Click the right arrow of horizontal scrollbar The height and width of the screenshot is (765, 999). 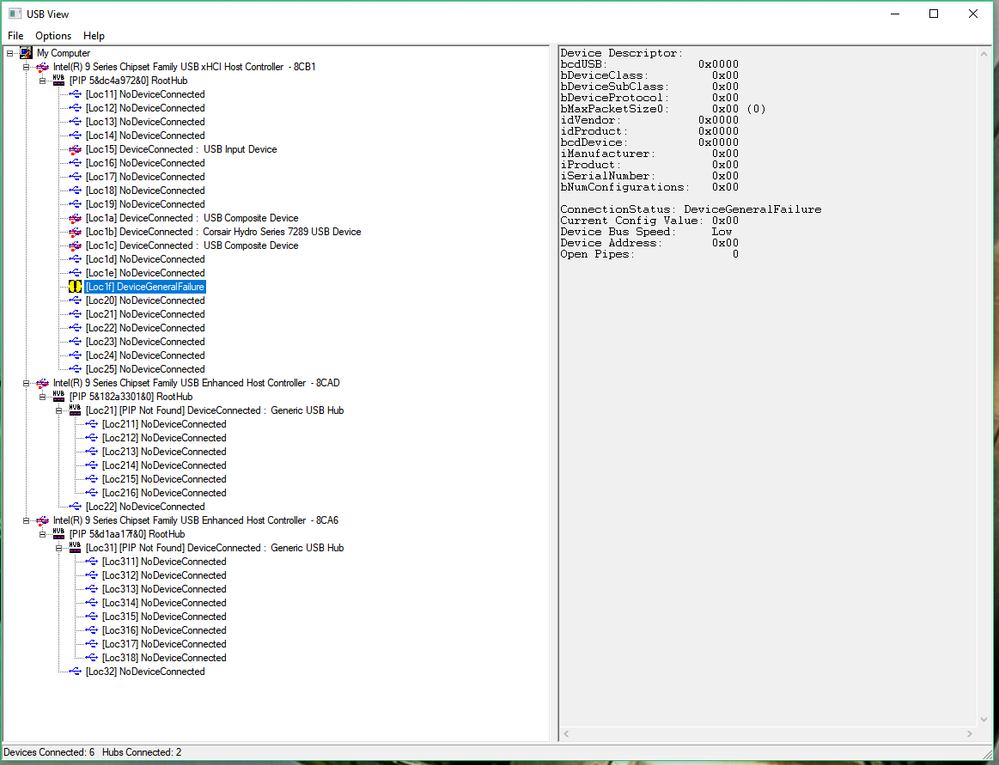click(968, 735)
